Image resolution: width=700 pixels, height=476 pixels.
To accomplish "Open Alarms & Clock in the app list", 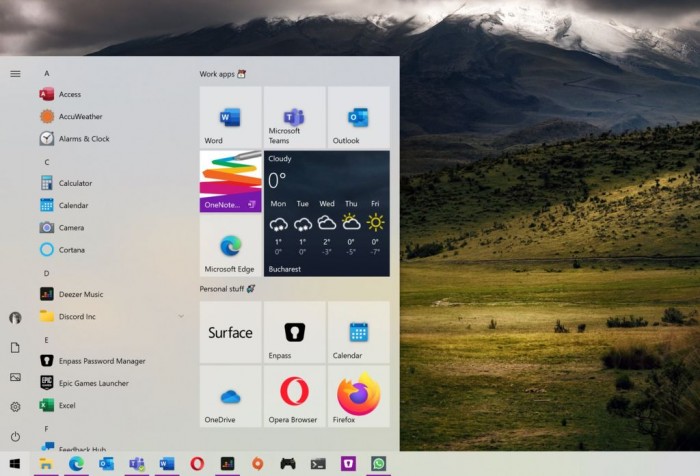I will click(x=112, y=139).
